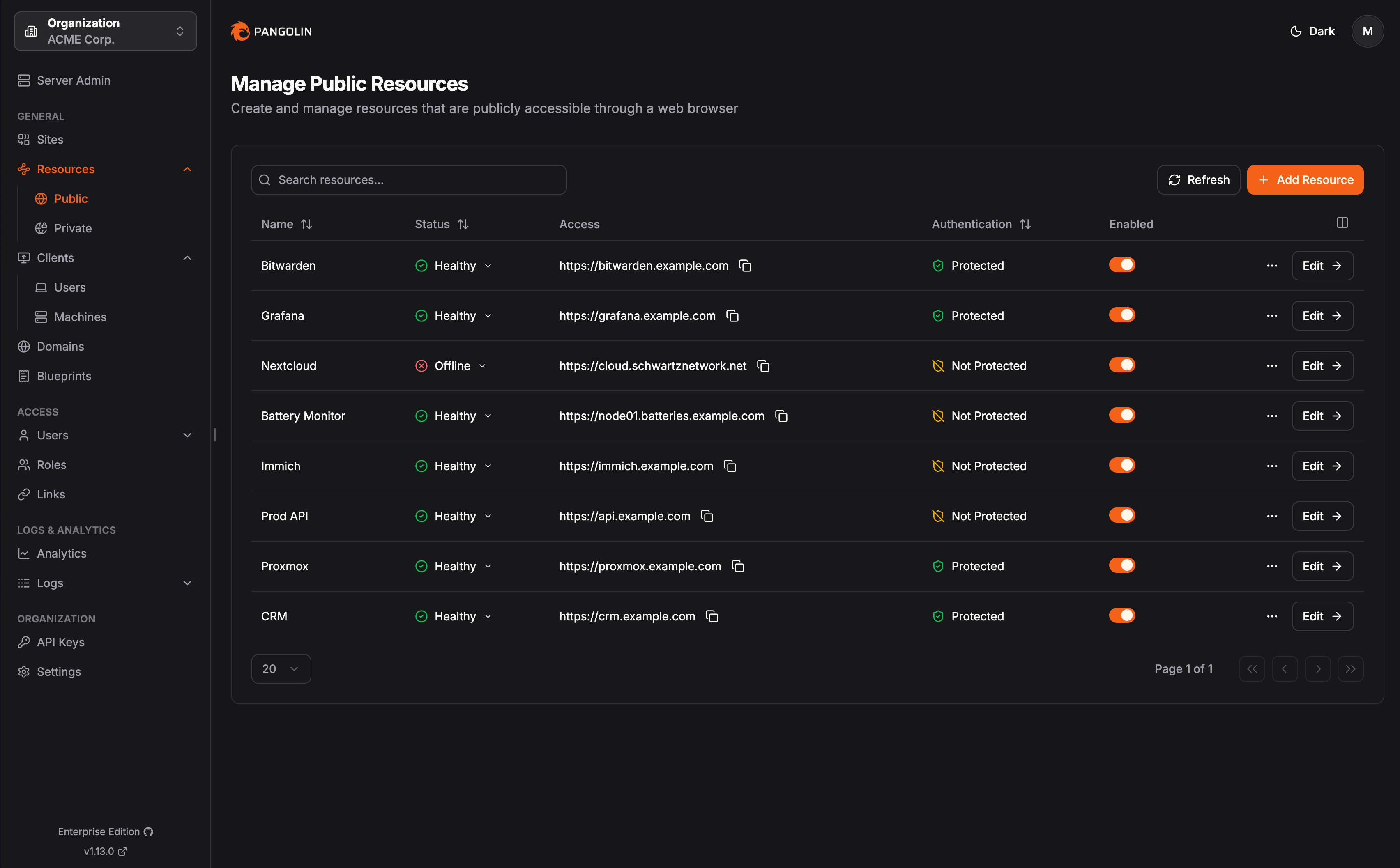Copy the Nextcloud access URL
The width and height of the screenshot is (1400, 868).
pos(764,366)
